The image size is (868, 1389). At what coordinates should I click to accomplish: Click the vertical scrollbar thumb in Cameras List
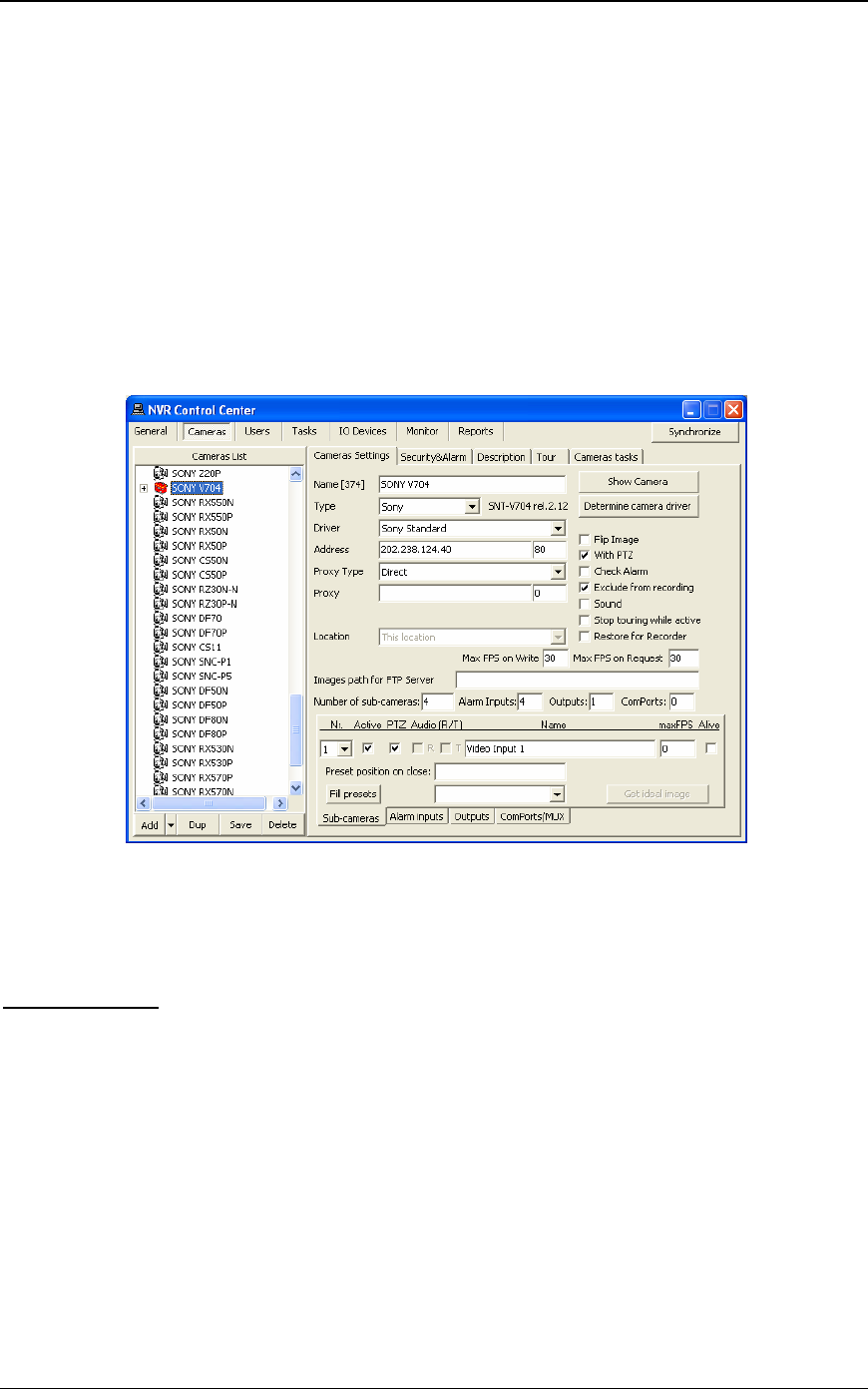(x=295, y=731)
